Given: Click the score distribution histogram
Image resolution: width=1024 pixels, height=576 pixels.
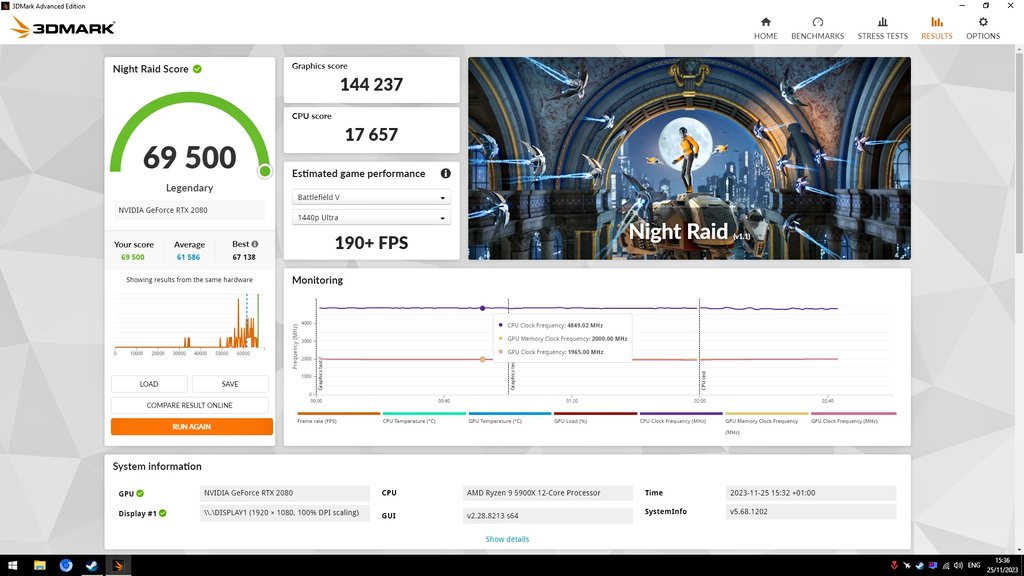Looking at the screenshot, I should (188, 323).
